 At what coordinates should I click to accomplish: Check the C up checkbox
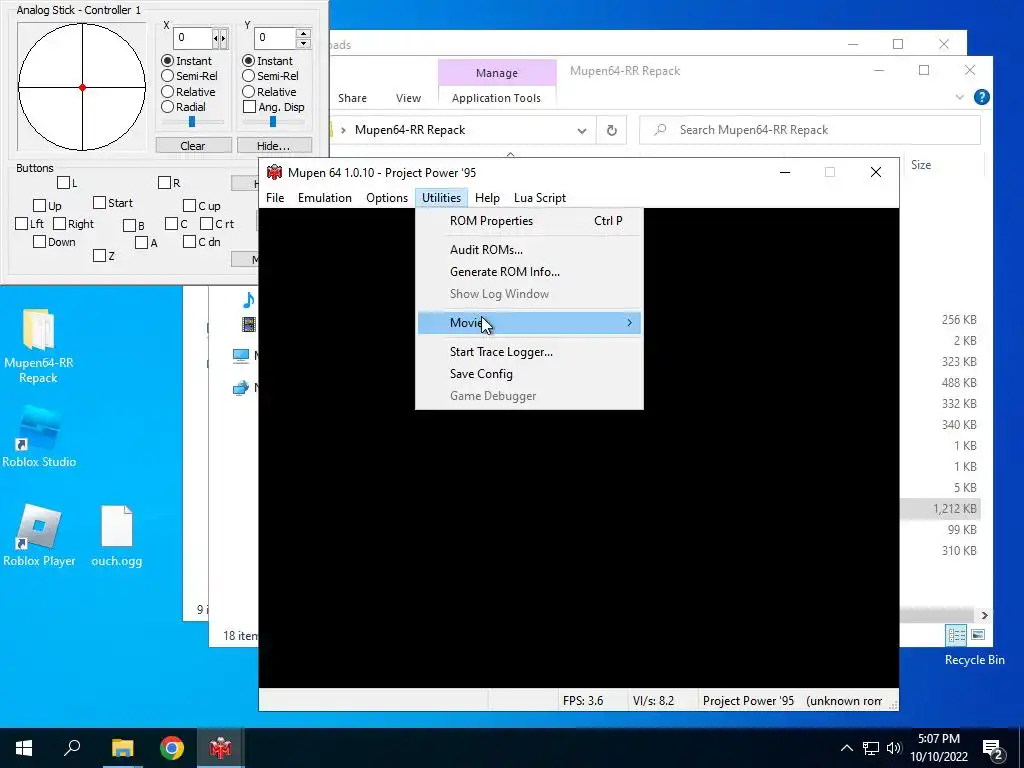(x=189, y=206)
